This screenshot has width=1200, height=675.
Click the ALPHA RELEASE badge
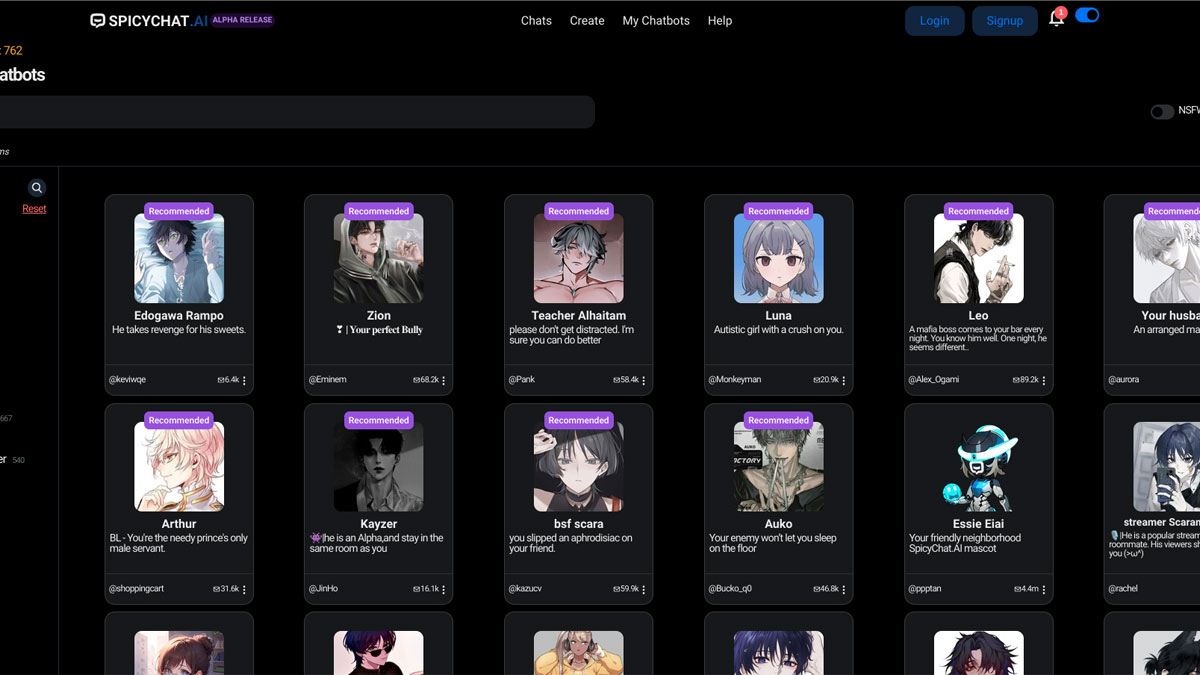point(242,20)
